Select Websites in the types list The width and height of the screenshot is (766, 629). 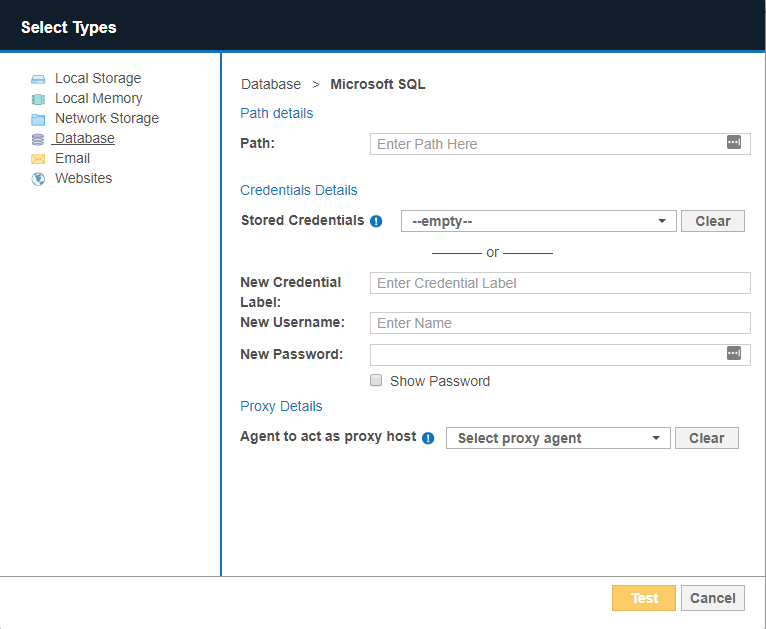tap(83, 178)
